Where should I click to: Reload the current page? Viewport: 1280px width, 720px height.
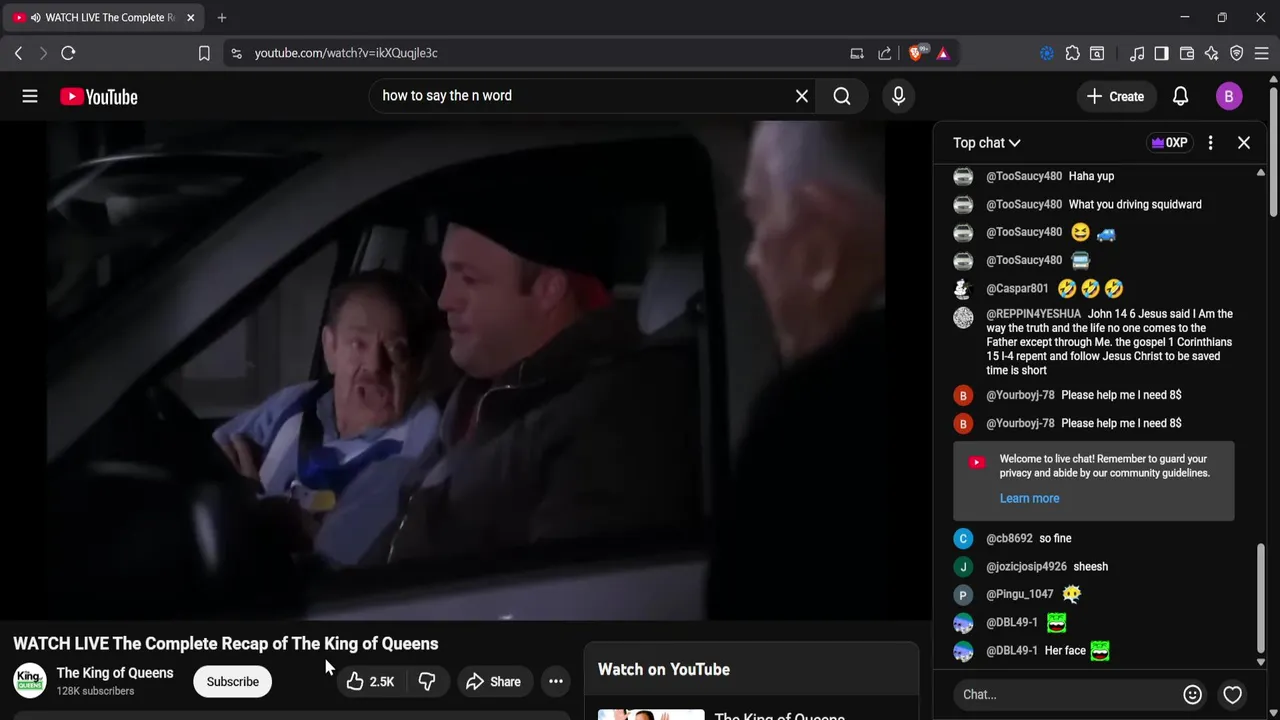(68, 53)
